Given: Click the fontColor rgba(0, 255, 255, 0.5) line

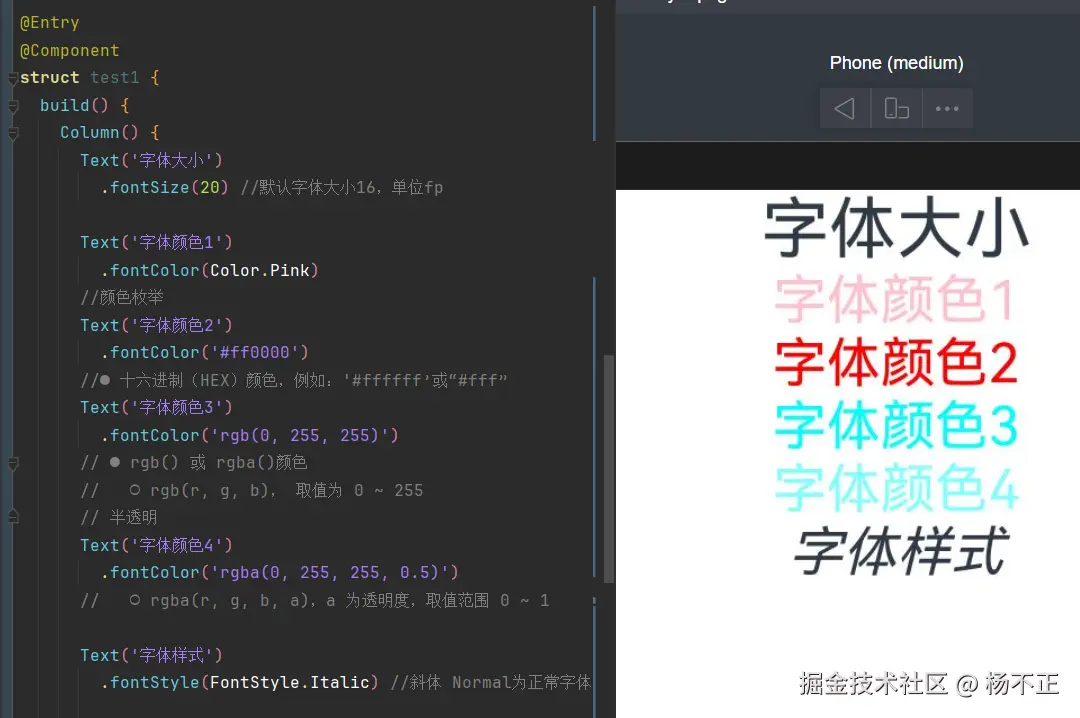Looking at the screenshot, I should (280, 573).
